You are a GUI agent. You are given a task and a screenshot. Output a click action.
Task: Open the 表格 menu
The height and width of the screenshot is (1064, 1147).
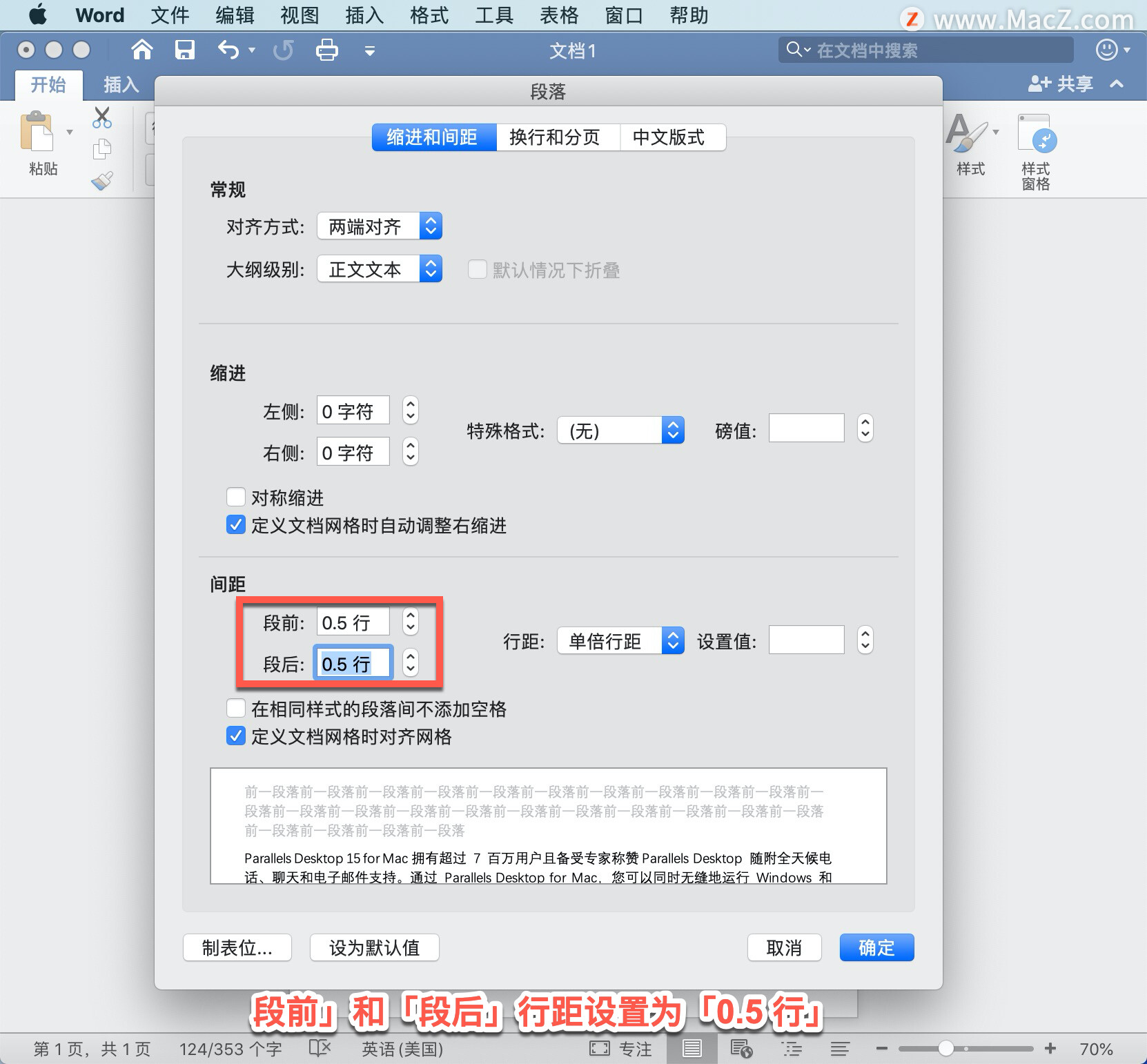pos(558,14)
